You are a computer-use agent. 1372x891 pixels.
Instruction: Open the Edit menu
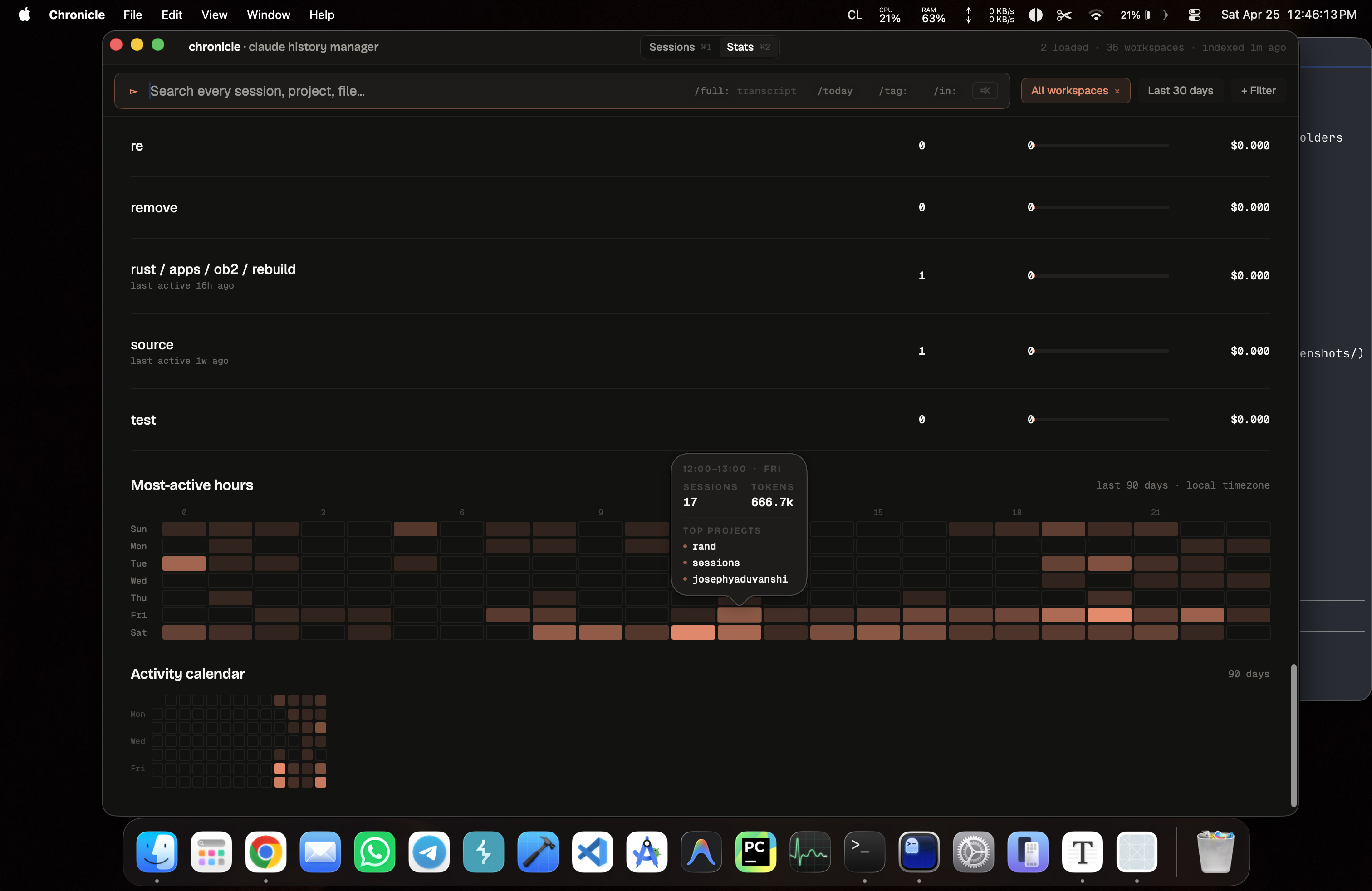(x=172, y=15)
